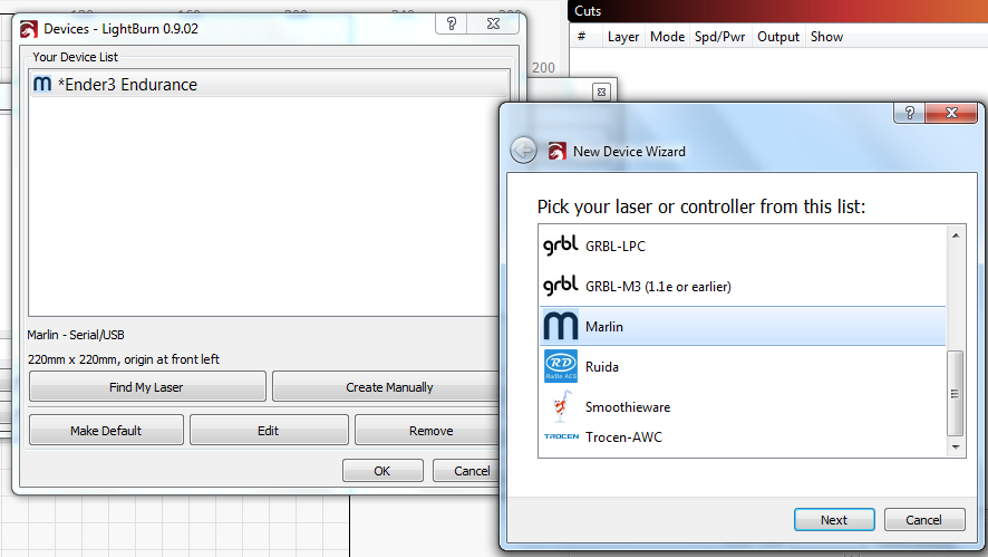Click the grbl logo beside GRBL-LPC
Image resolution: width=988 pixels, height=557 pixels.
560,246
